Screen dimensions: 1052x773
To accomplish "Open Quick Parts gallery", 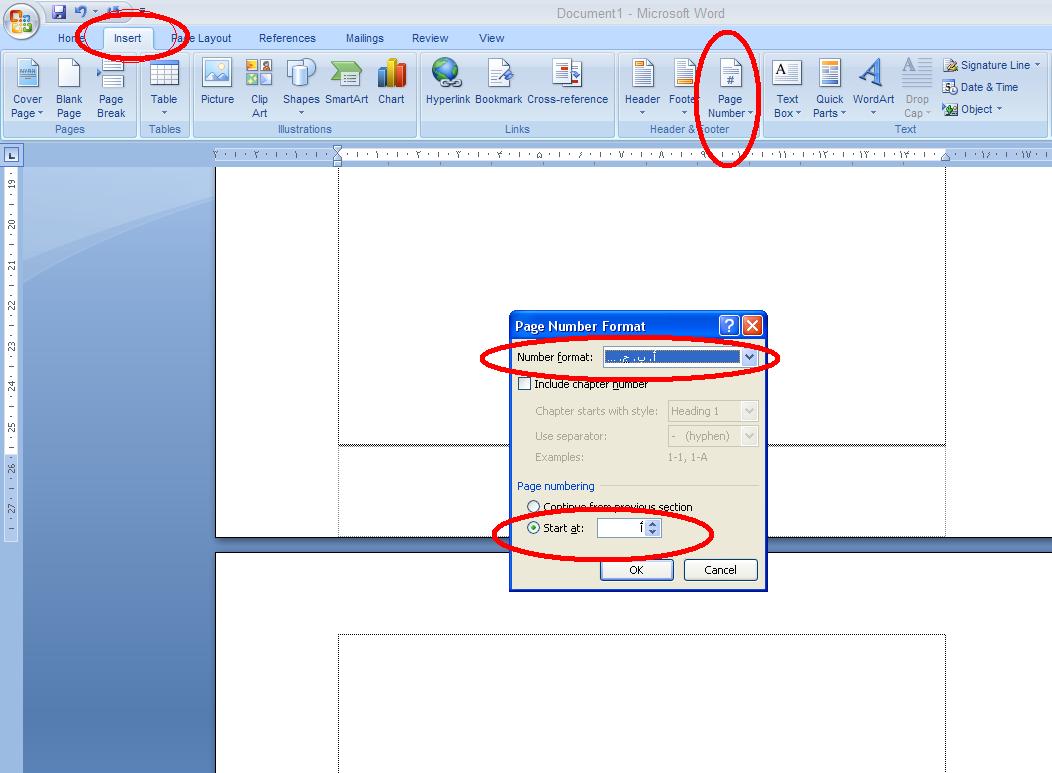I will click(829, 89).
